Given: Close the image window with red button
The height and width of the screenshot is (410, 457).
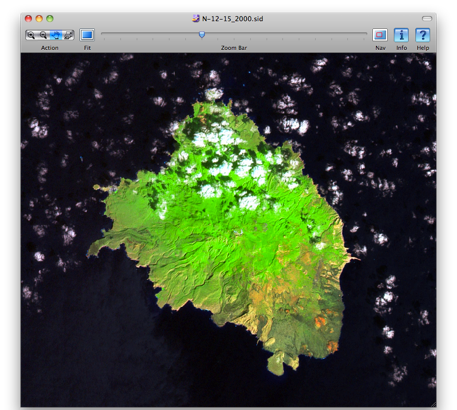Looking at the screenshot, I should click(x=28, y=19).
